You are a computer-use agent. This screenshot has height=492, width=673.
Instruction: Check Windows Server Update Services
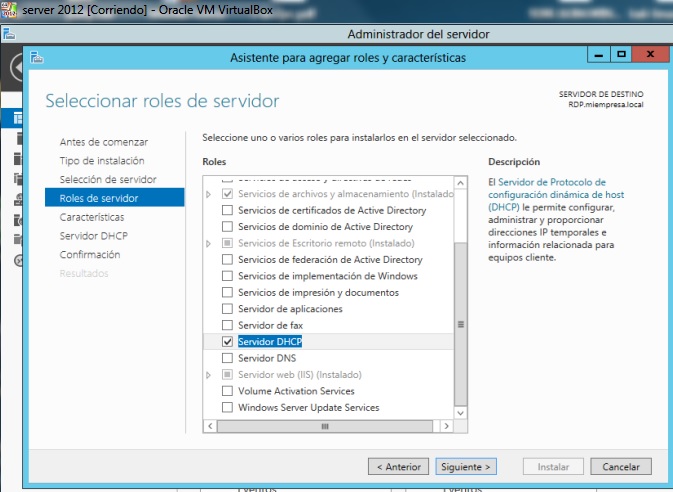[x=227, y=407]
